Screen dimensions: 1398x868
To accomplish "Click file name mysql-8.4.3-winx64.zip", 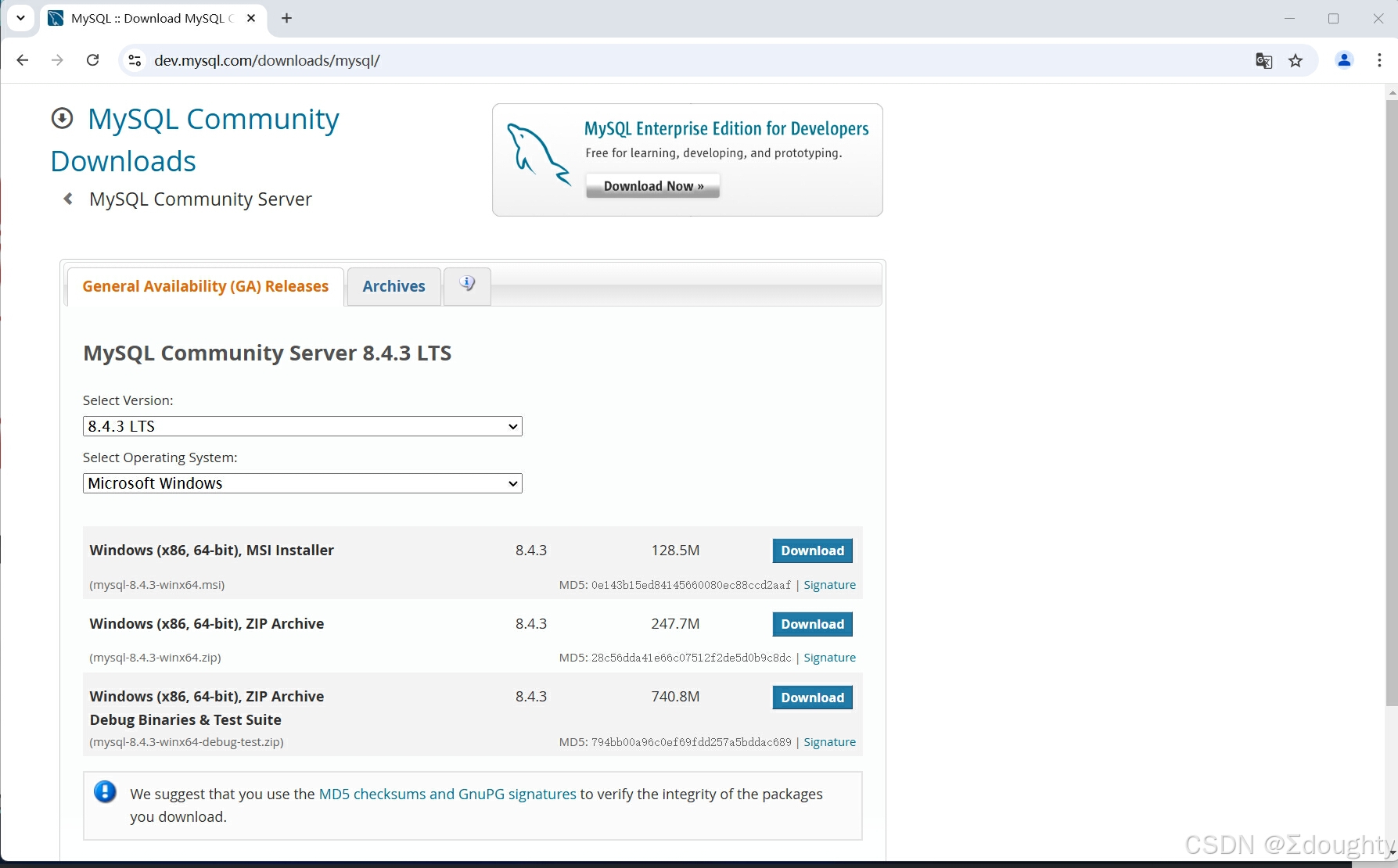I will pos(156,658).
